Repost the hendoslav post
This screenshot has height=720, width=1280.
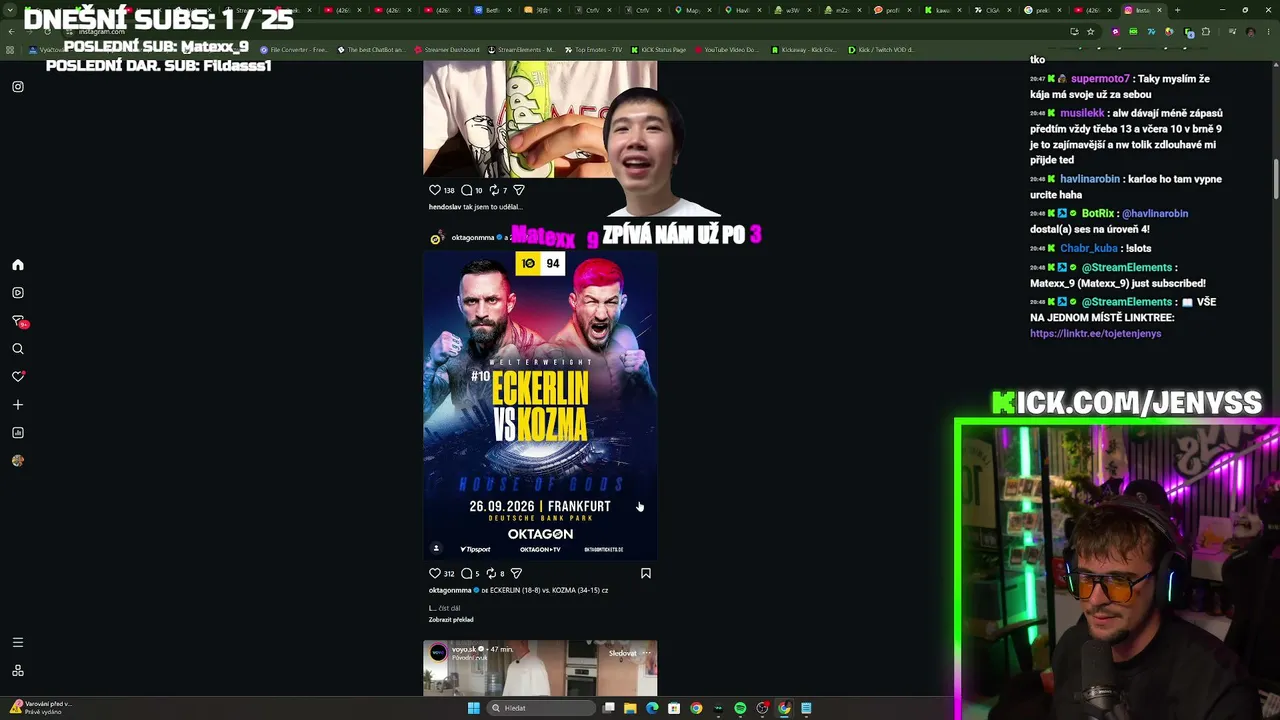coord(493,190)
